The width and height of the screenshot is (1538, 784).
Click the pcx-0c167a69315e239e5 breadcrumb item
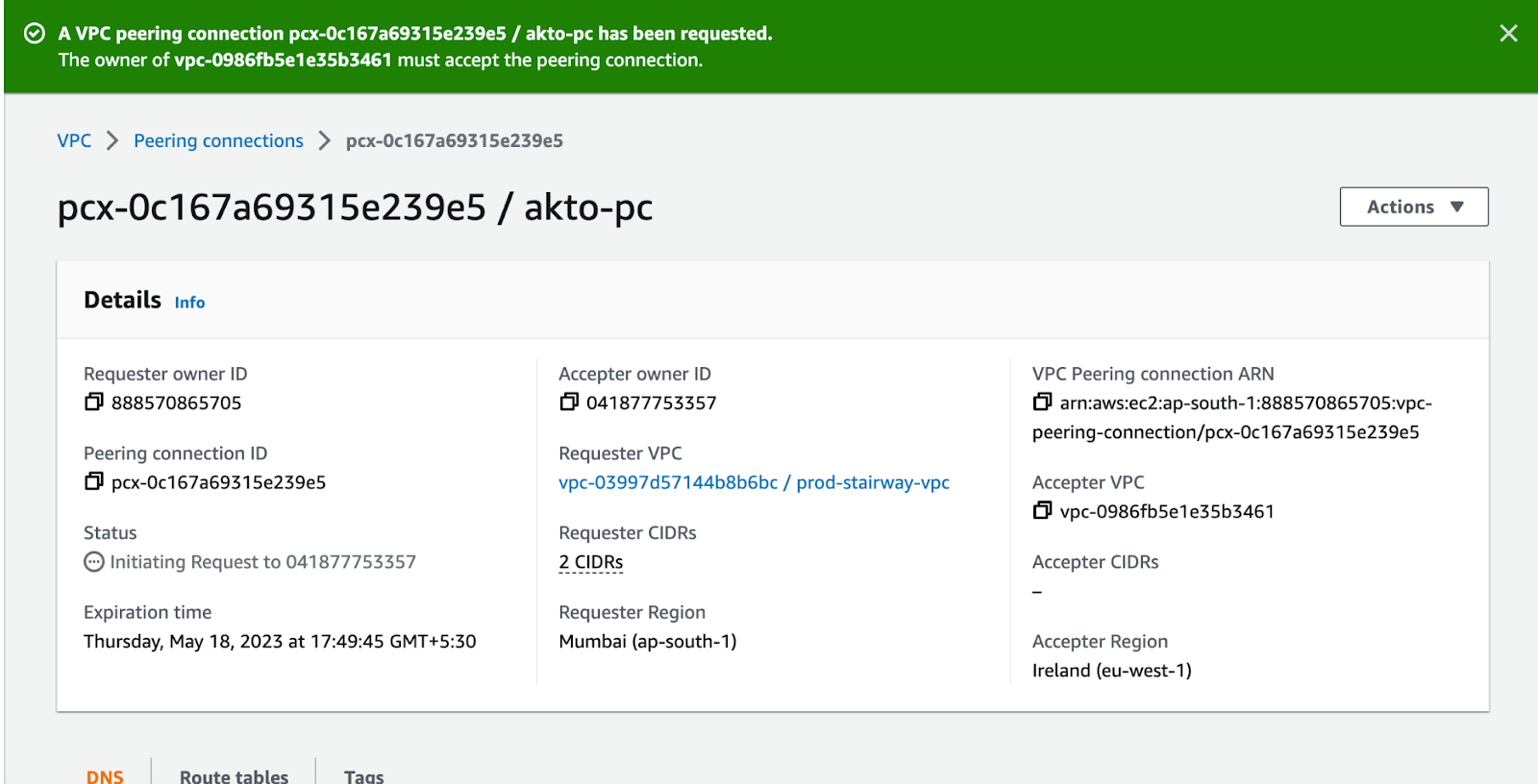coord(454,141)
